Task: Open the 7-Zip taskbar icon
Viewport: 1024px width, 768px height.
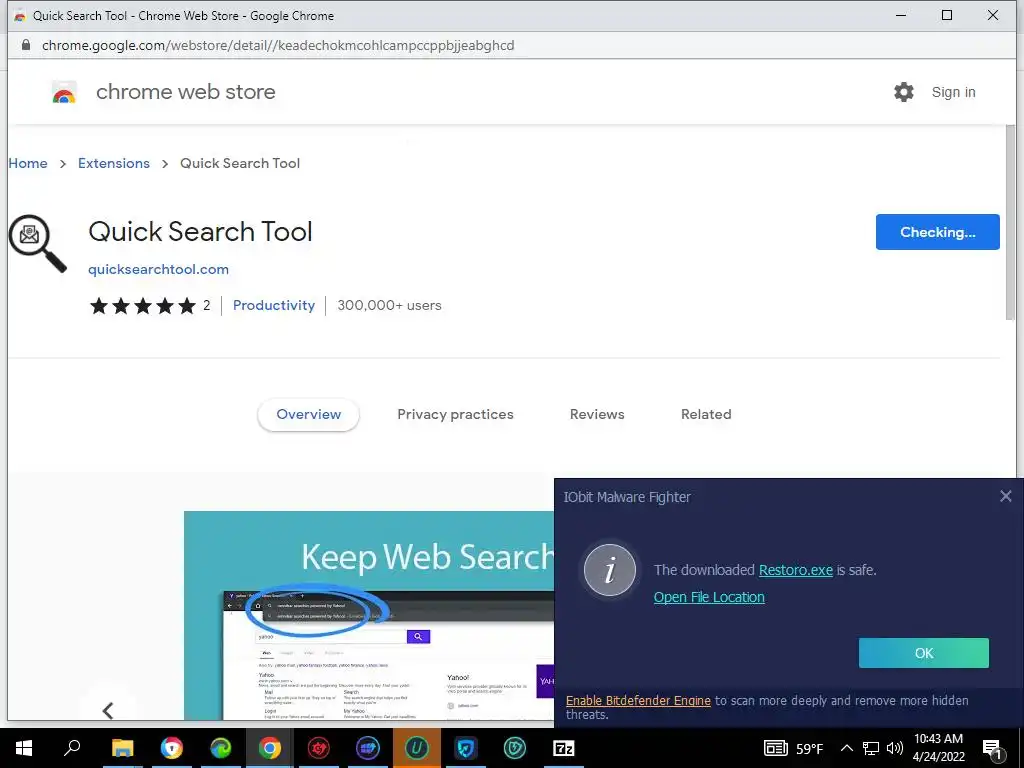Action: click(x=564, y=748)
